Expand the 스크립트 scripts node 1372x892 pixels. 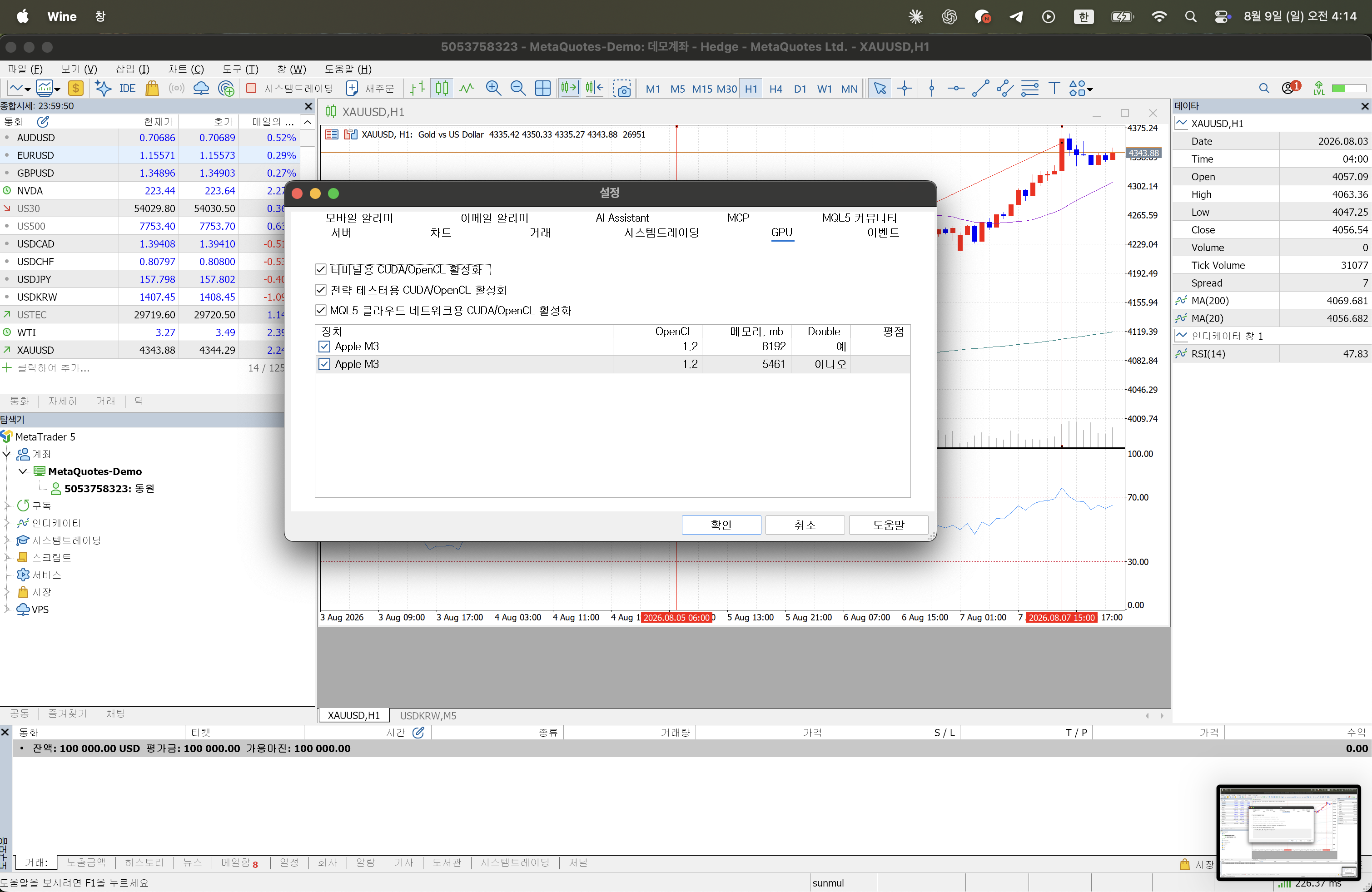click(x=7, y=557)
